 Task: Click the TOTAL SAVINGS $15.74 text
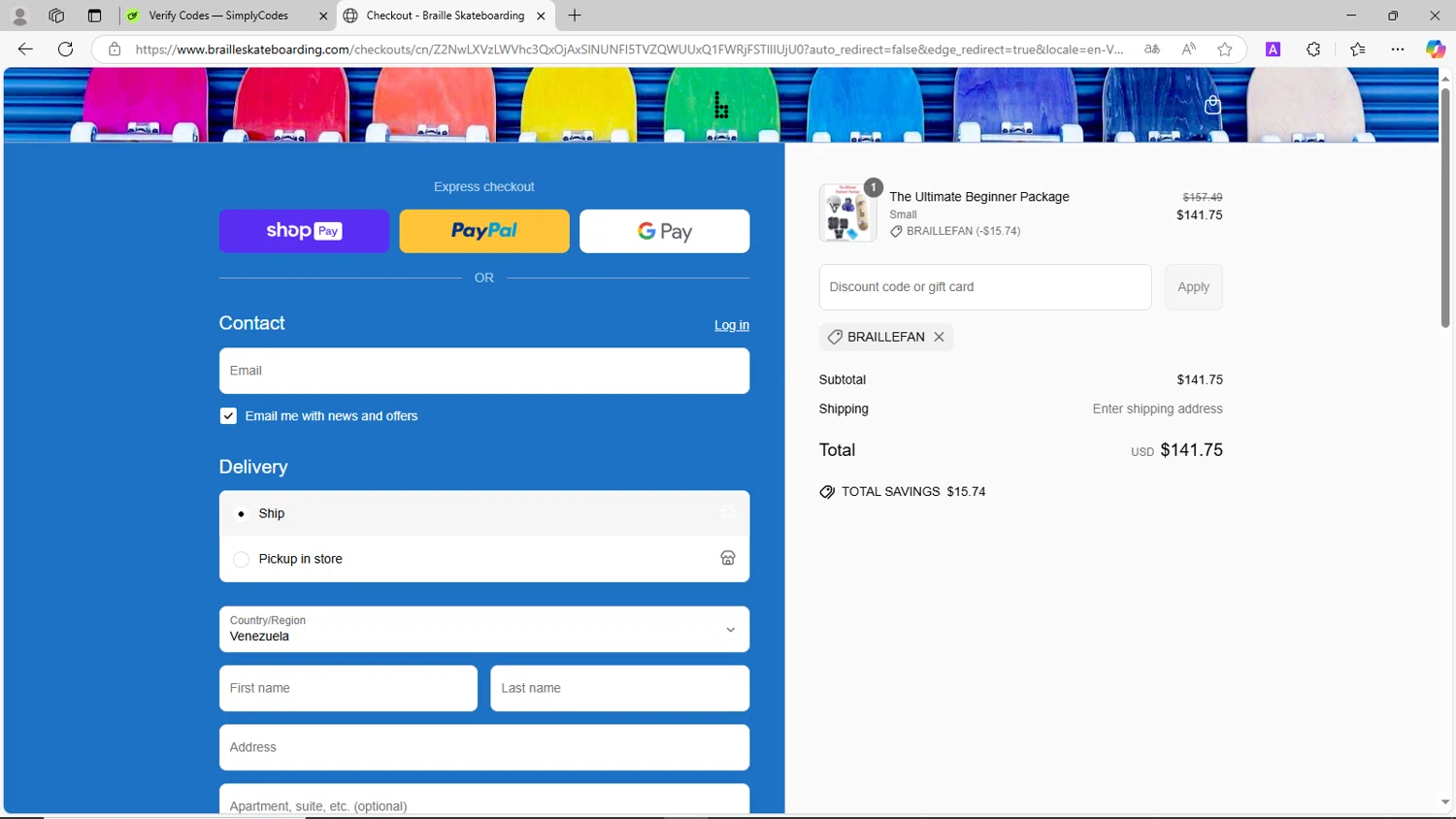(x=913, y=492)
